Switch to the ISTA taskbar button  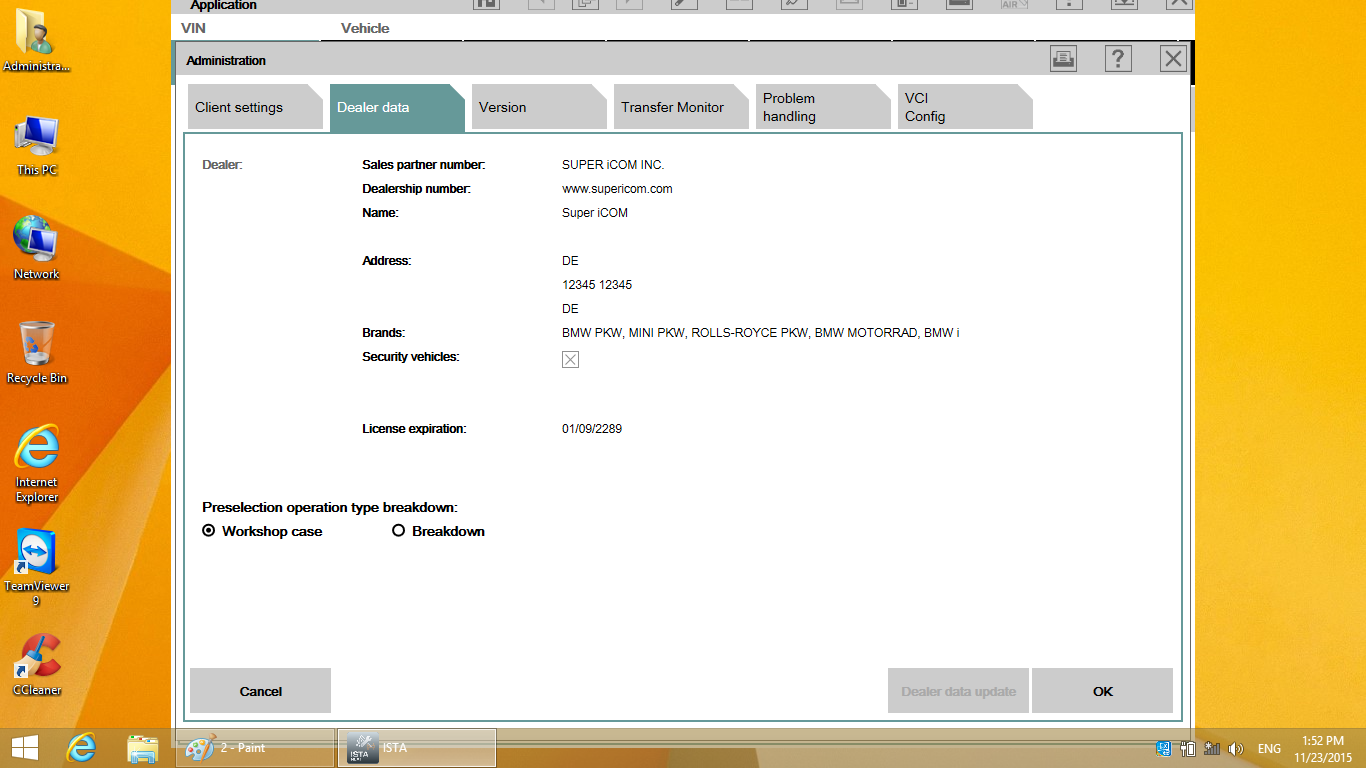417,748
